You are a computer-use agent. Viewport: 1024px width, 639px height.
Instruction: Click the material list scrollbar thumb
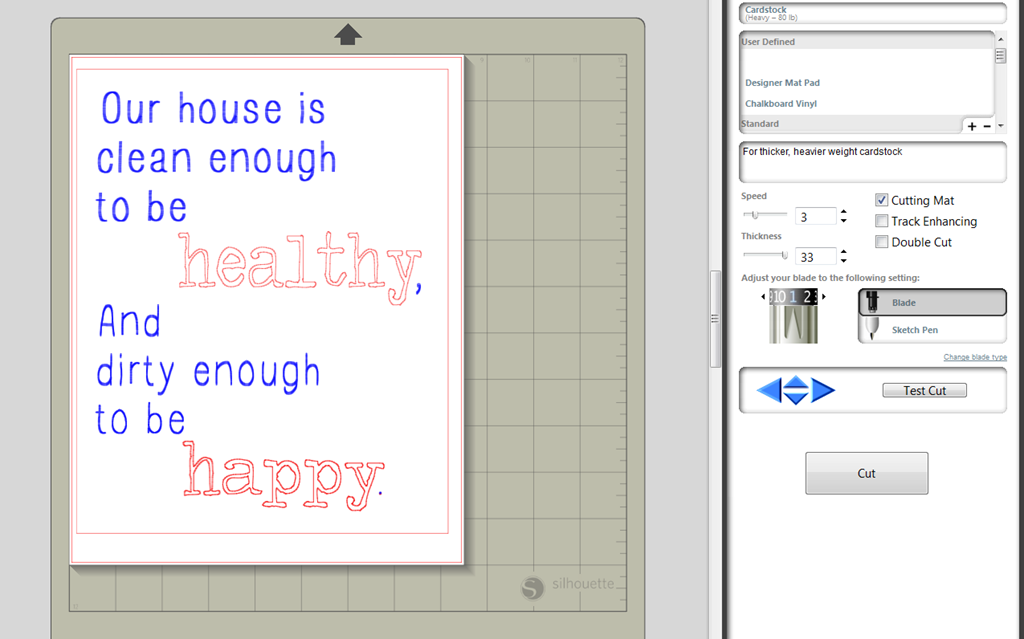point(1000,56)
